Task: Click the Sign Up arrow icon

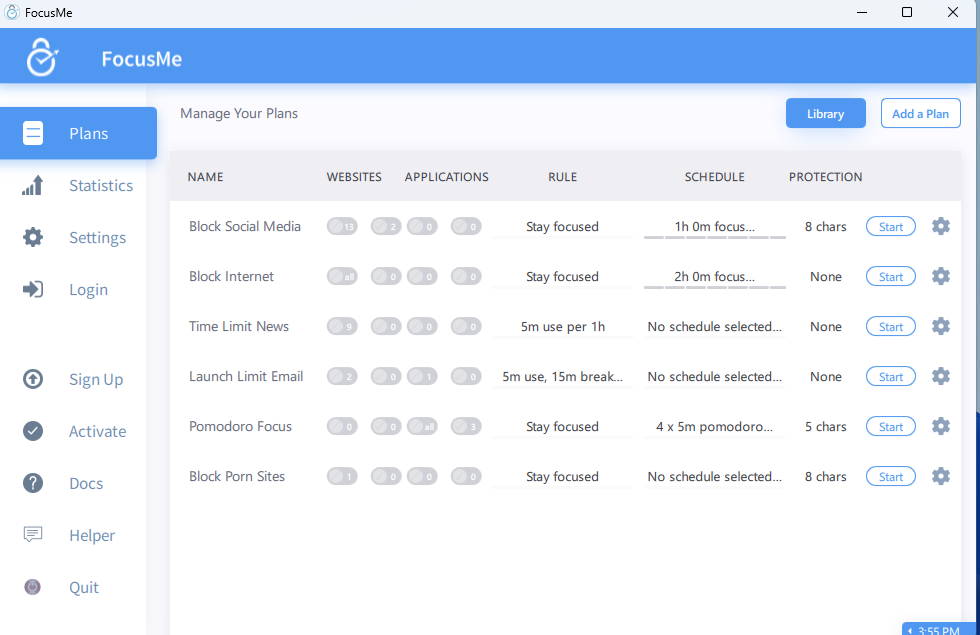Action: (x=33, y=380)
